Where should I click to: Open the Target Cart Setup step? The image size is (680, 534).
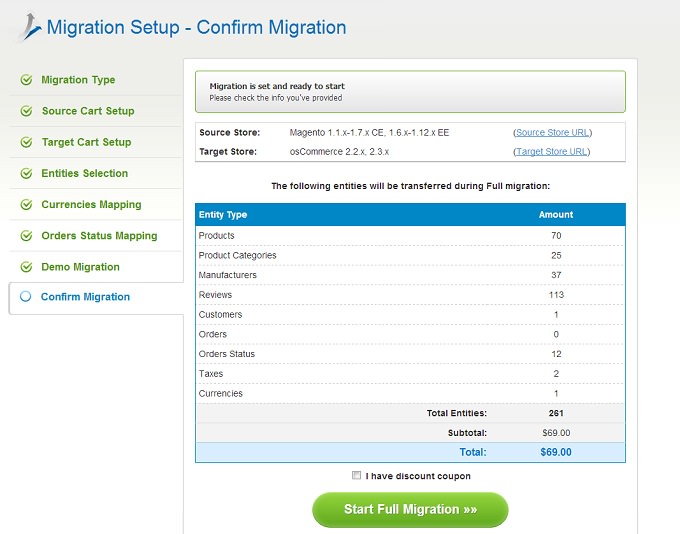click(x=86, y=142)
